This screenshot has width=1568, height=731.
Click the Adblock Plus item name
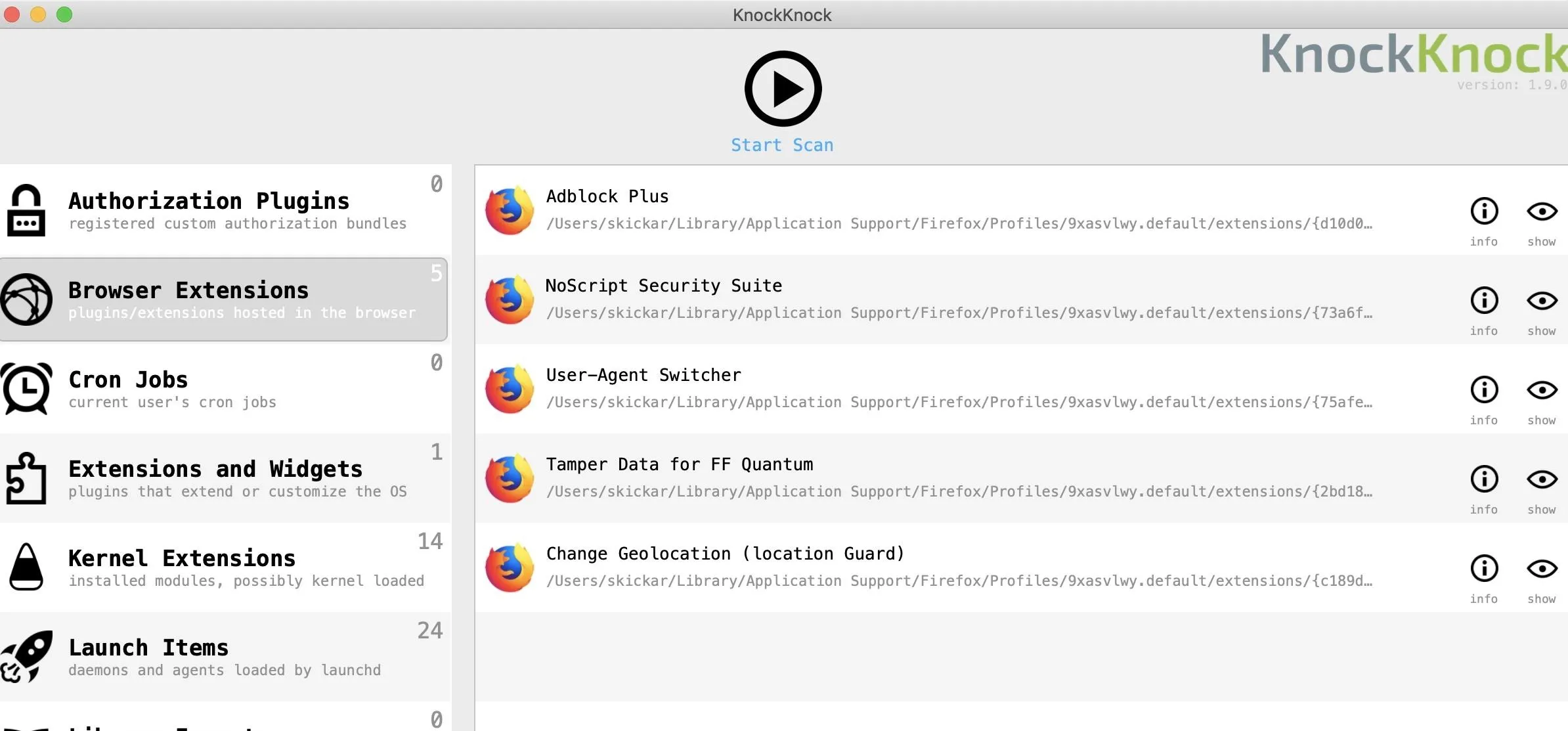coord(607,196)
